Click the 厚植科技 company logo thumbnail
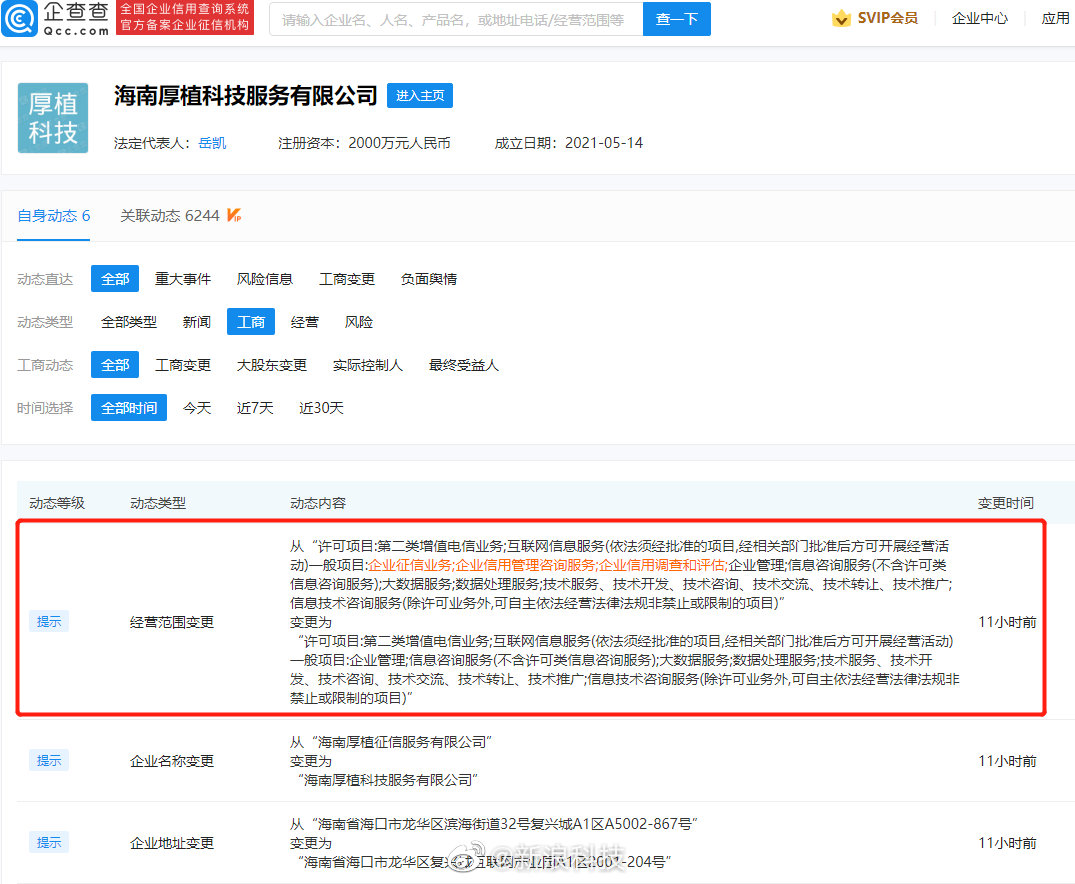Image resolution: width=1075 pixels, height=884 pixels. pyautogui.click(x=53, y=118)
